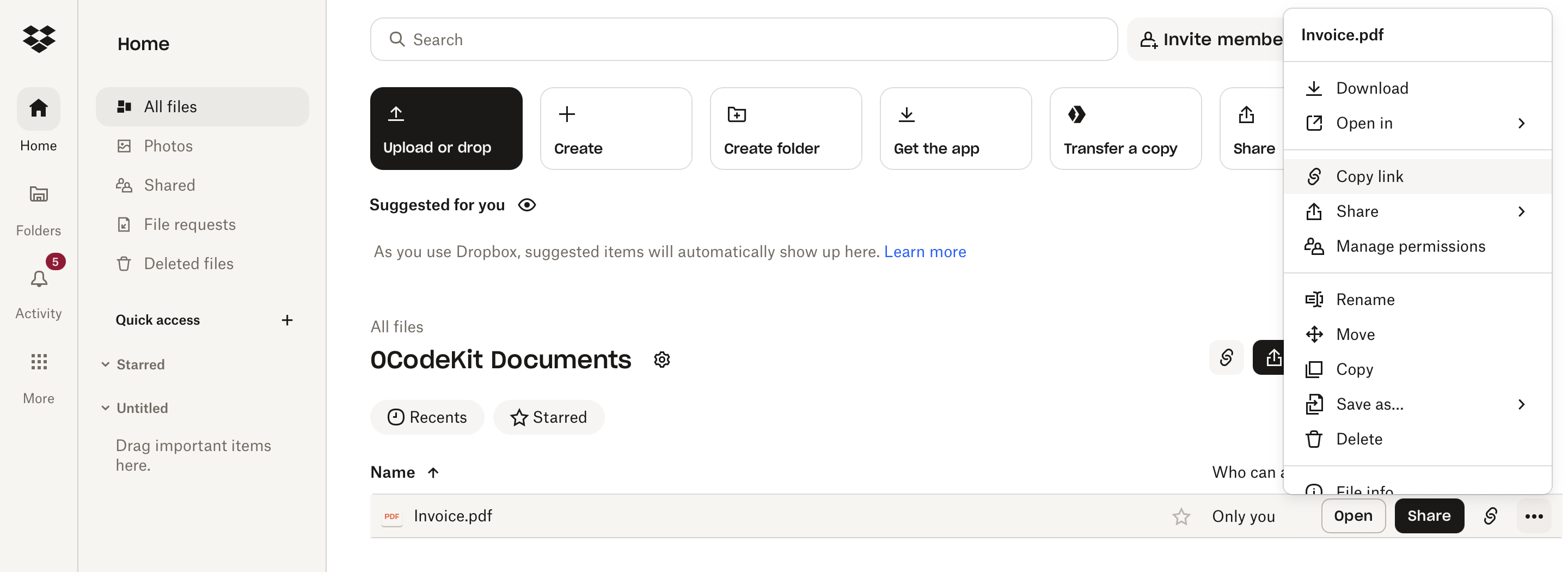This screenshot has height=572, width=1568.
Task: Click the Upload or drop button
Action: pyautogui.click(x=445, y=129)
